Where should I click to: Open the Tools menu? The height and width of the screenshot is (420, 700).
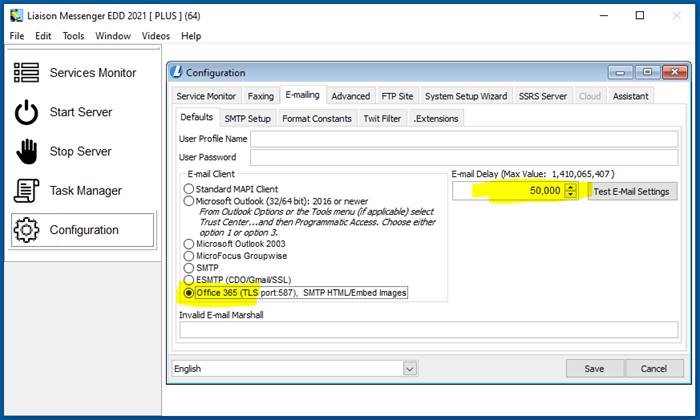73,36
